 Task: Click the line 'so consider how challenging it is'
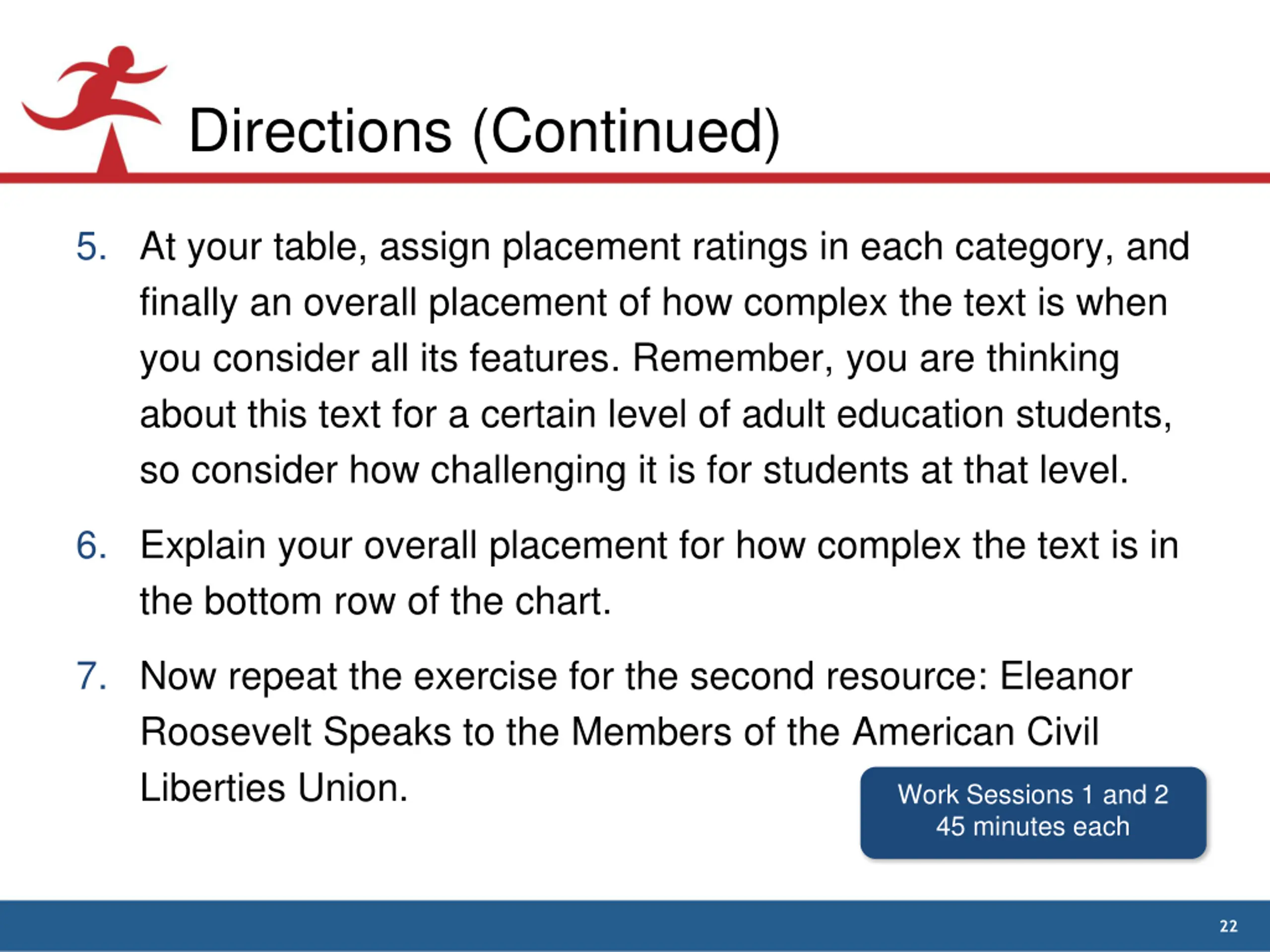[x=635, y=471]
